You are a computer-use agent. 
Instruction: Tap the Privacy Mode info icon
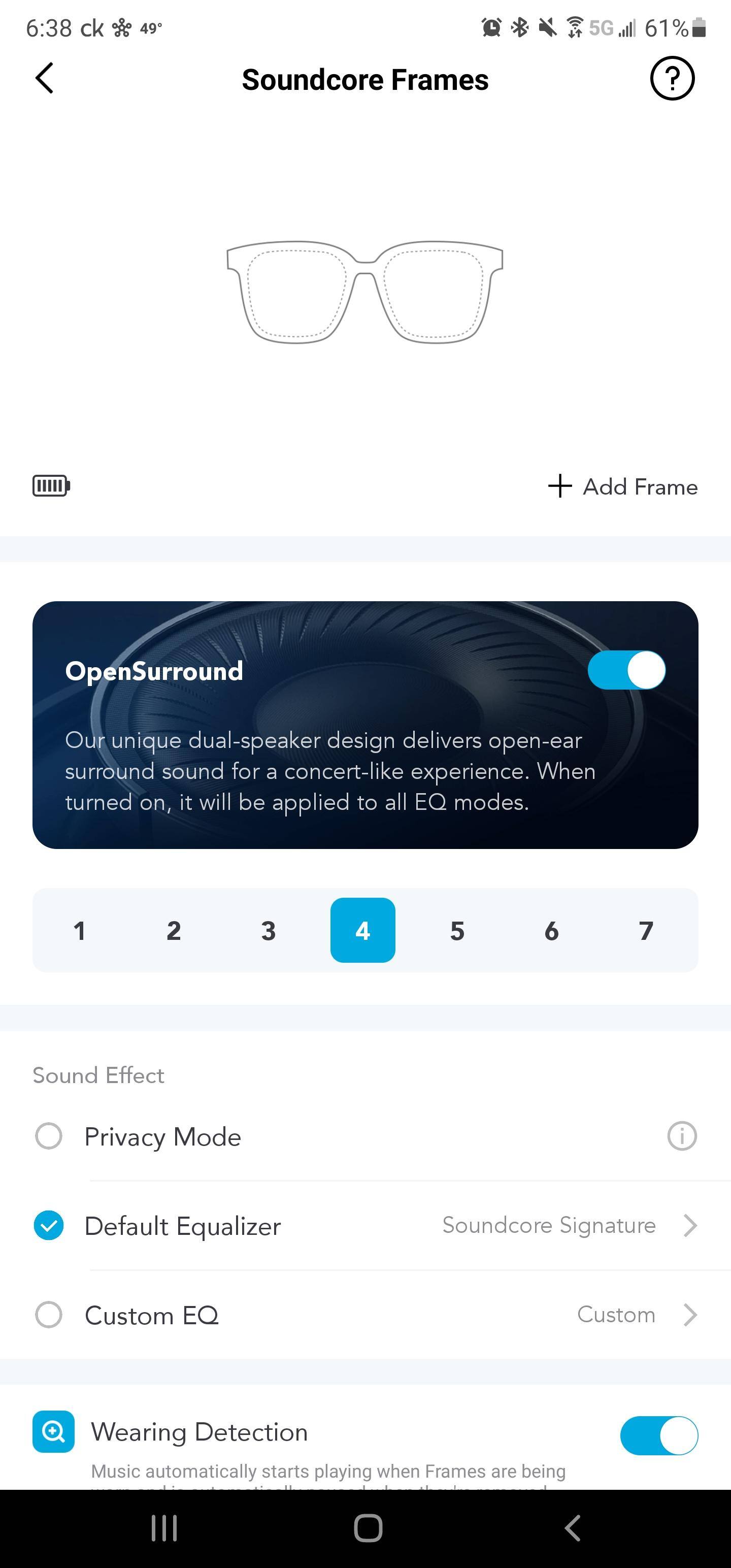682,1136
